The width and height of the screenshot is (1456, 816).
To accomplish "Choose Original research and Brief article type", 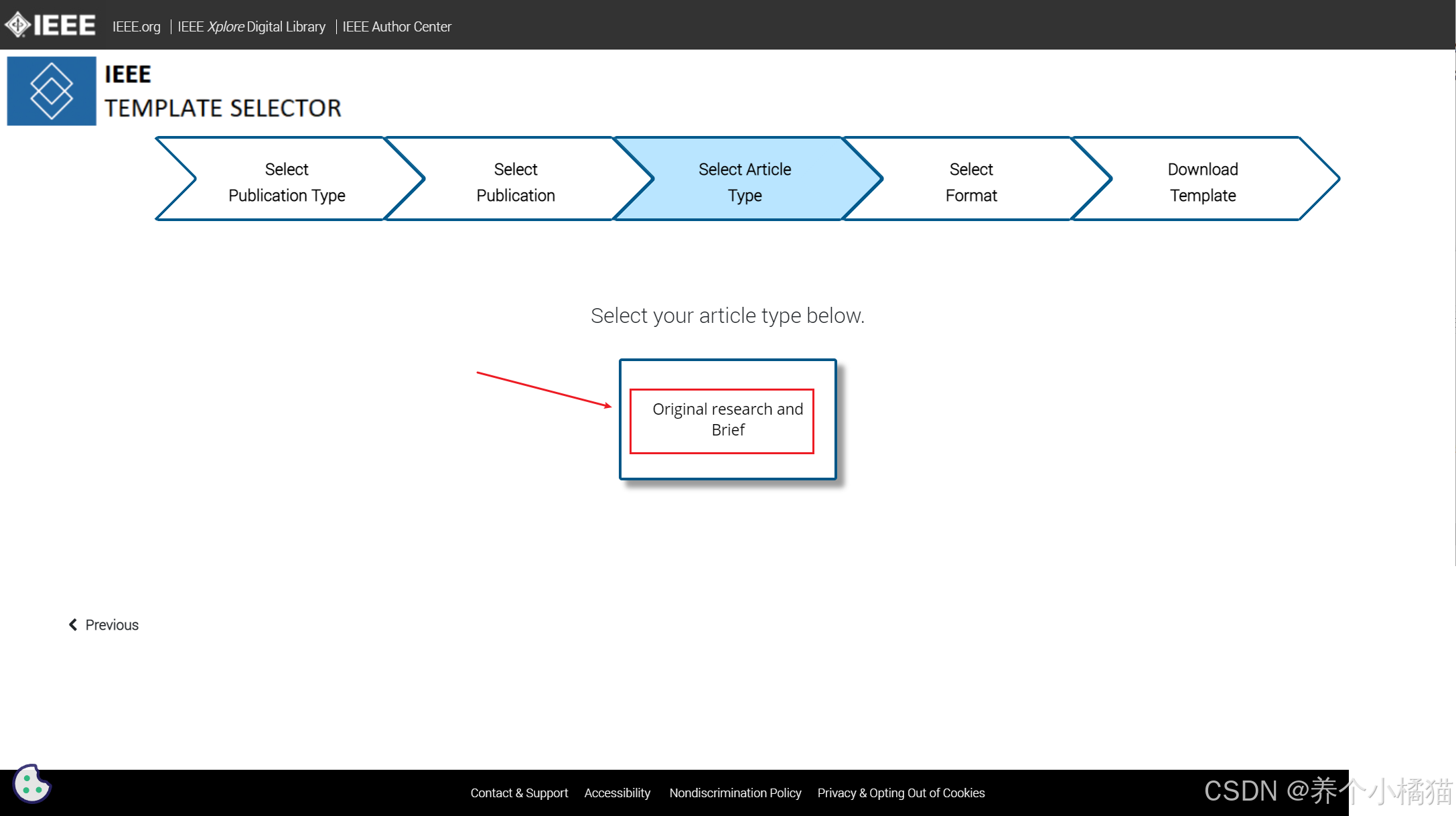I will (x=727, y=419).
